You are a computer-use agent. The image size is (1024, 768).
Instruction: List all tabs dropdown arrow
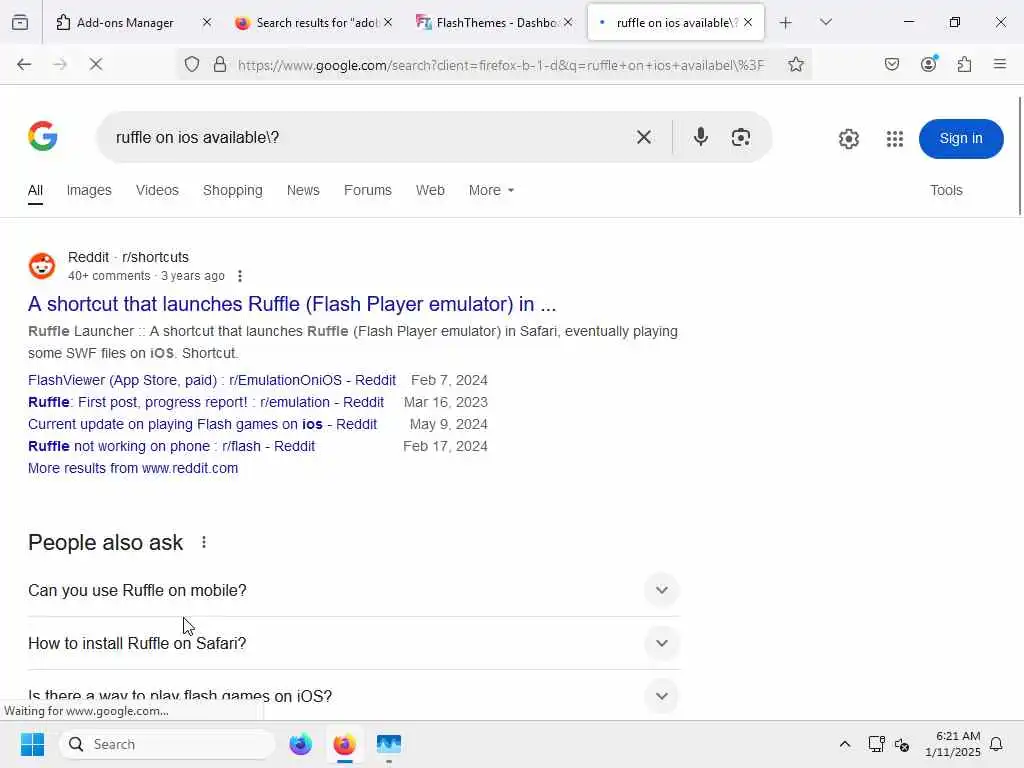tap(825, 22)
